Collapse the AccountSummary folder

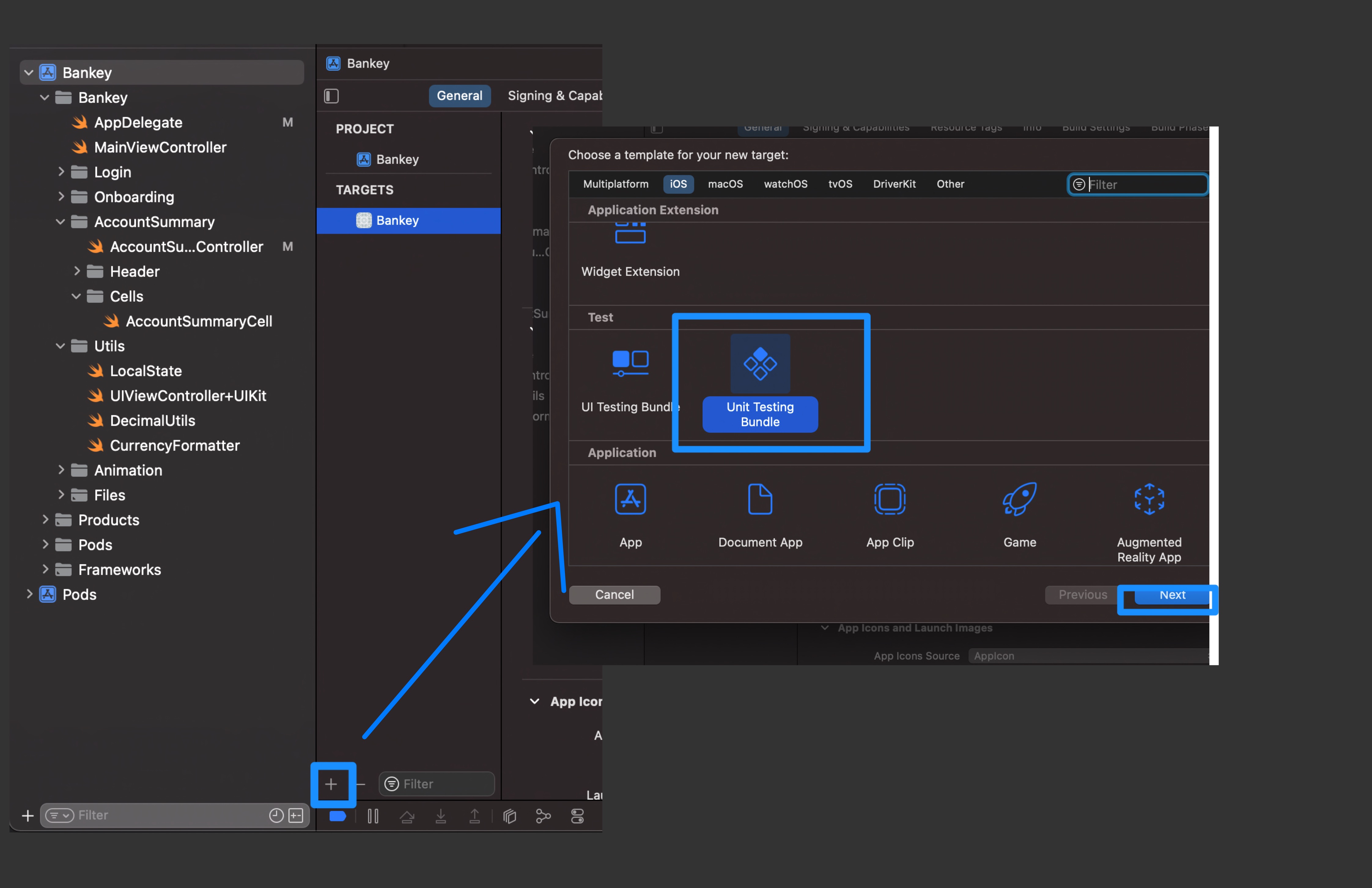tap(61, 221)
